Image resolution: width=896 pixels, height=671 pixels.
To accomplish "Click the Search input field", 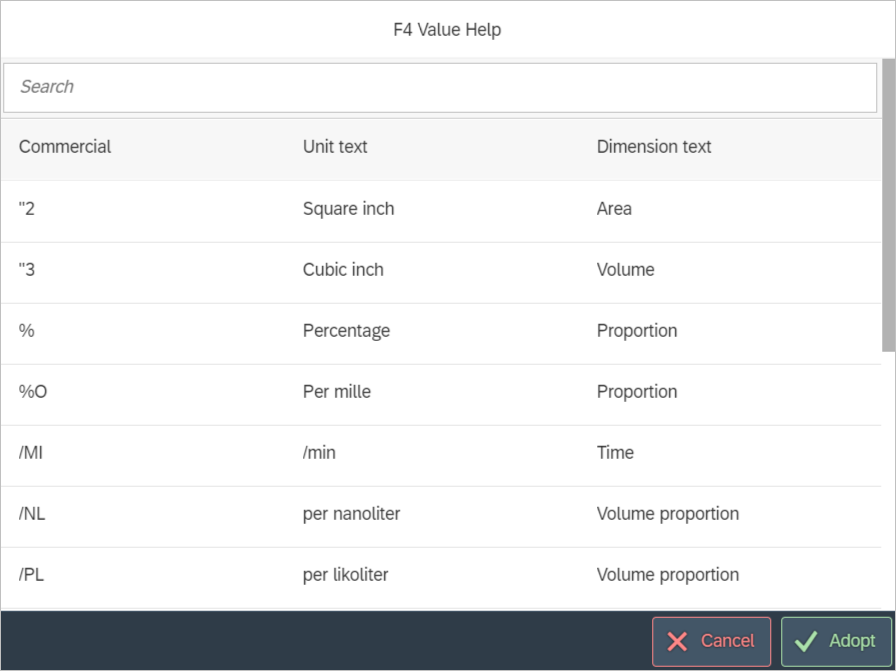I will pos(440,87).
